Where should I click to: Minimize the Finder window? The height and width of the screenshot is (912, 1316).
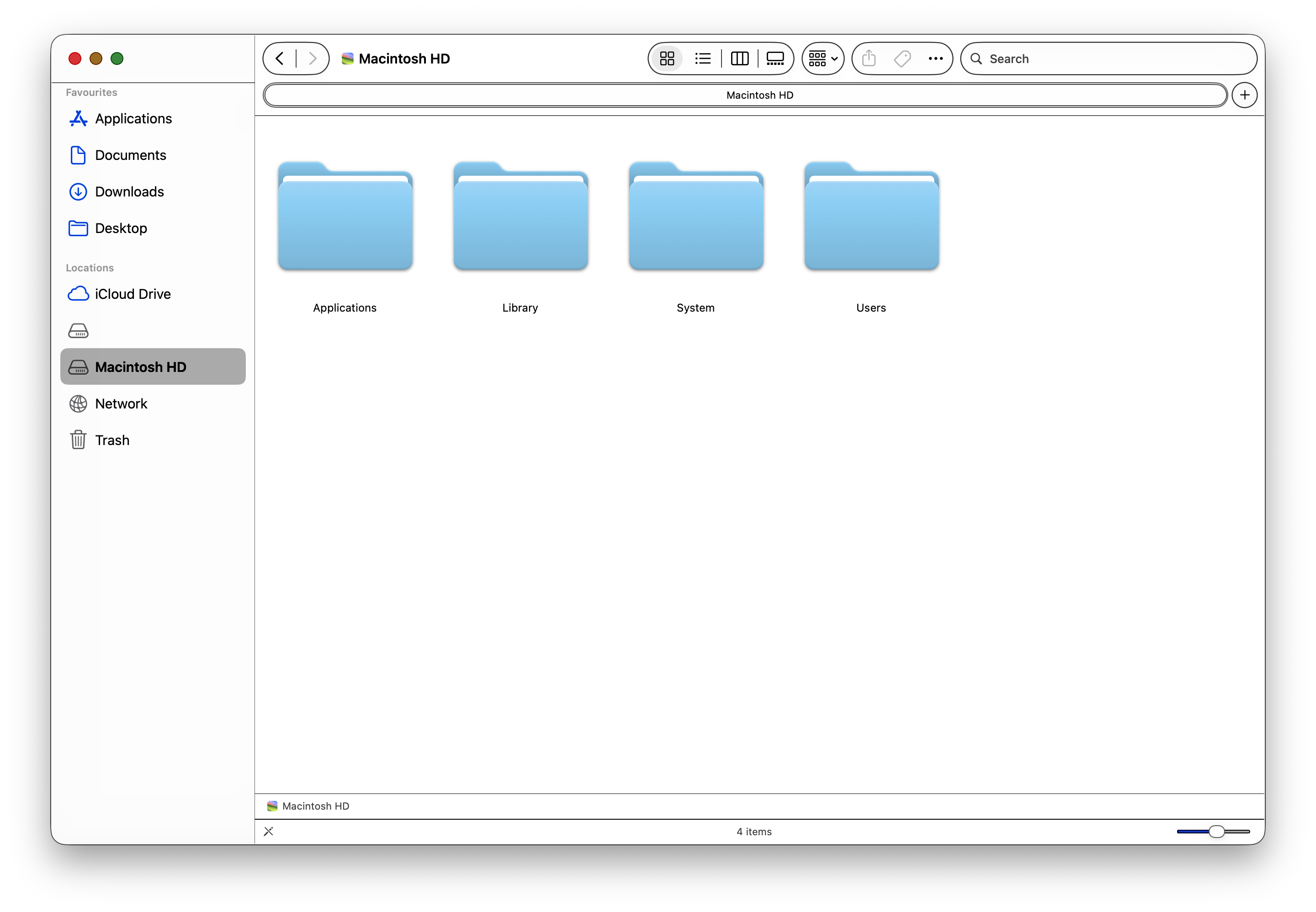[x=96, y=58]
